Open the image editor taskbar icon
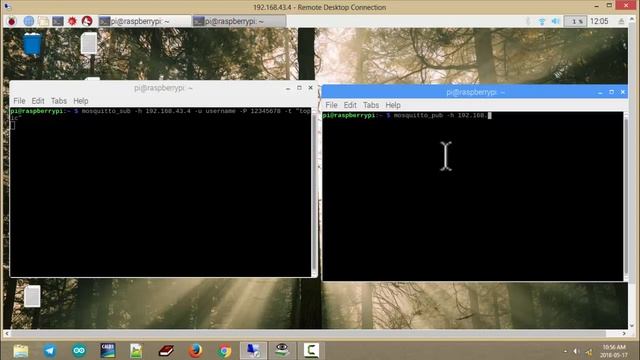 [x=136, y=351]
